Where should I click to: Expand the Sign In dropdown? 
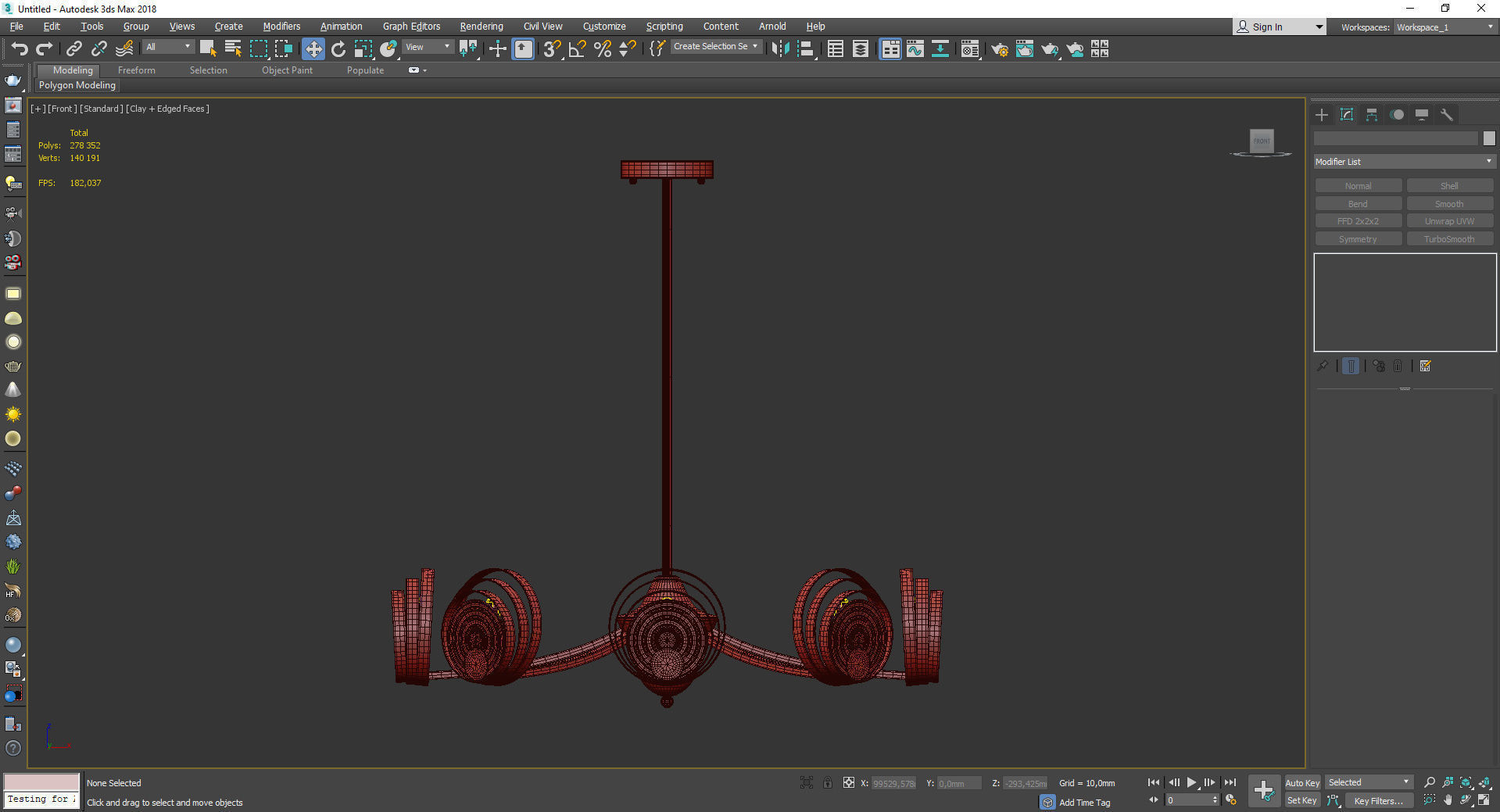1319,27
